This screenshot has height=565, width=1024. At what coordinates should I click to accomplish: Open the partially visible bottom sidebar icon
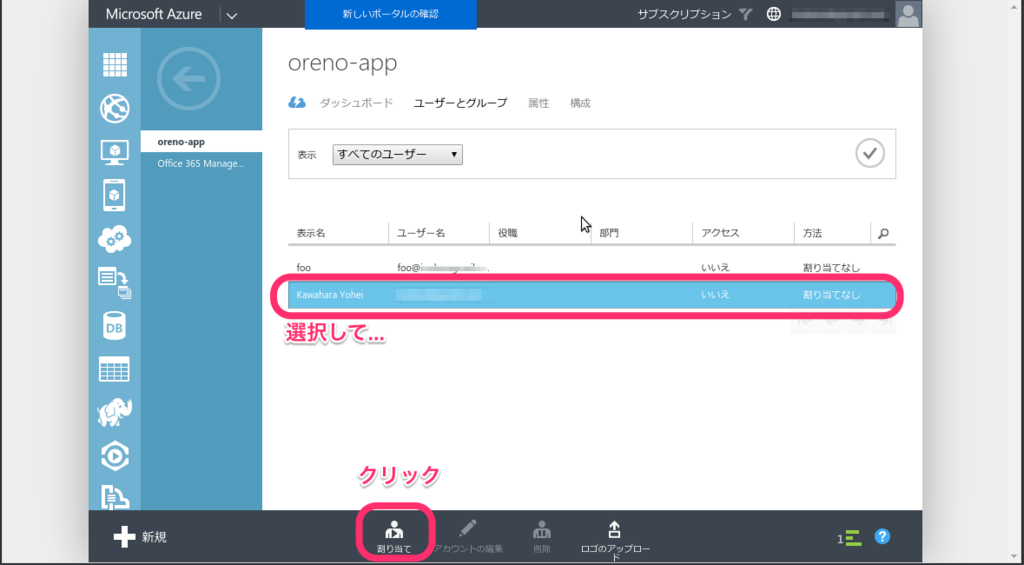tap(115, 497)
